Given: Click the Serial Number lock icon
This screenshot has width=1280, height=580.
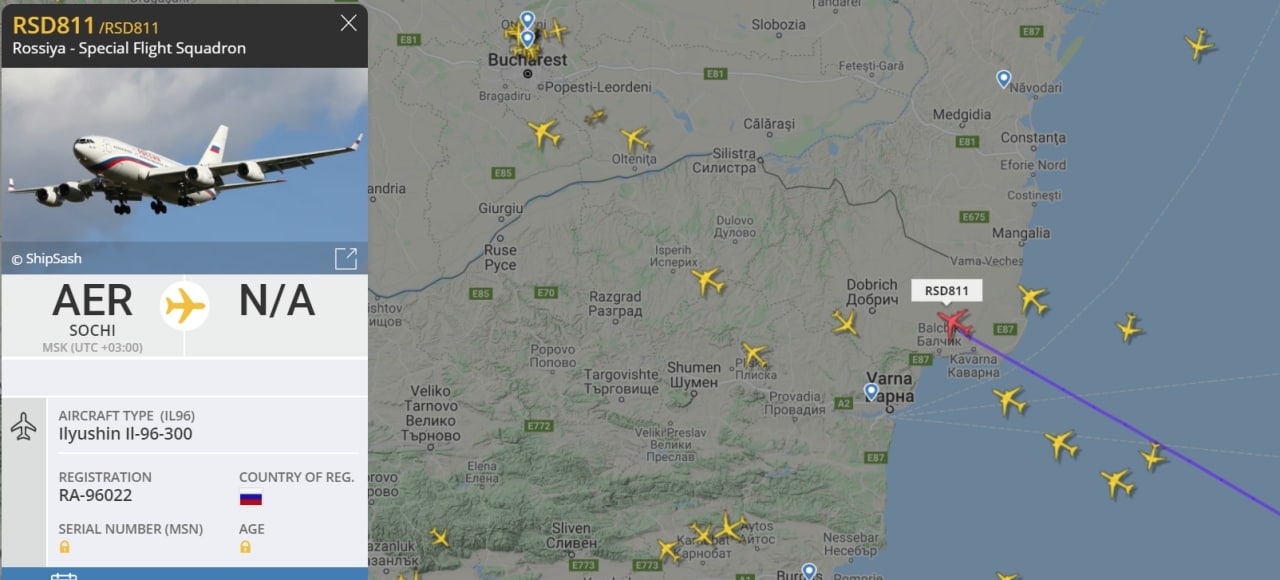Looking at the screenshot, I should [65, 547].
